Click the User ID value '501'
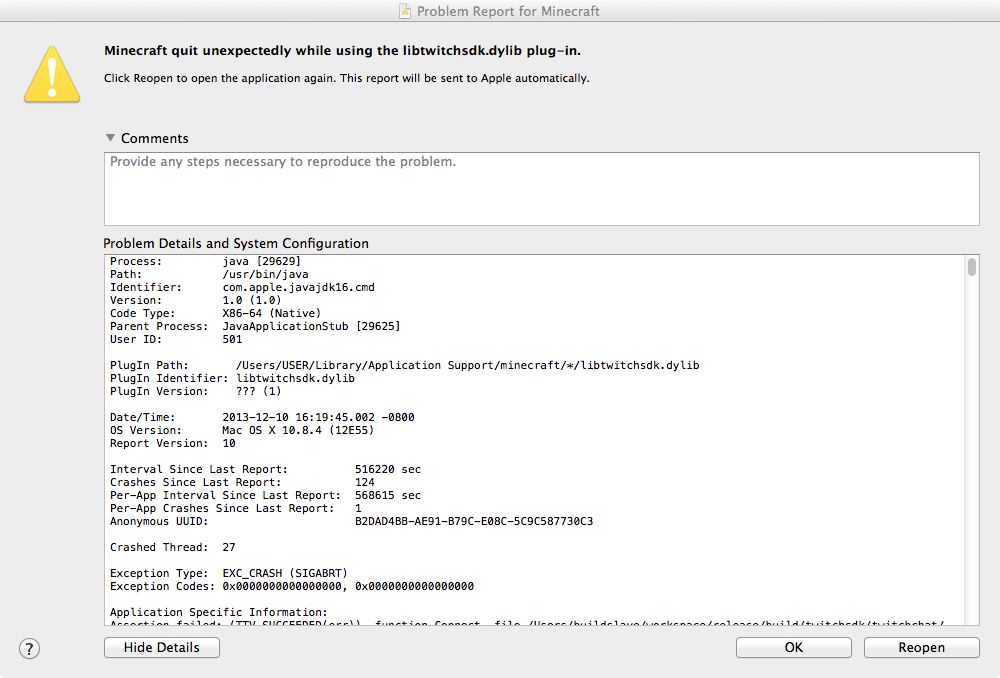 point(232,339)
